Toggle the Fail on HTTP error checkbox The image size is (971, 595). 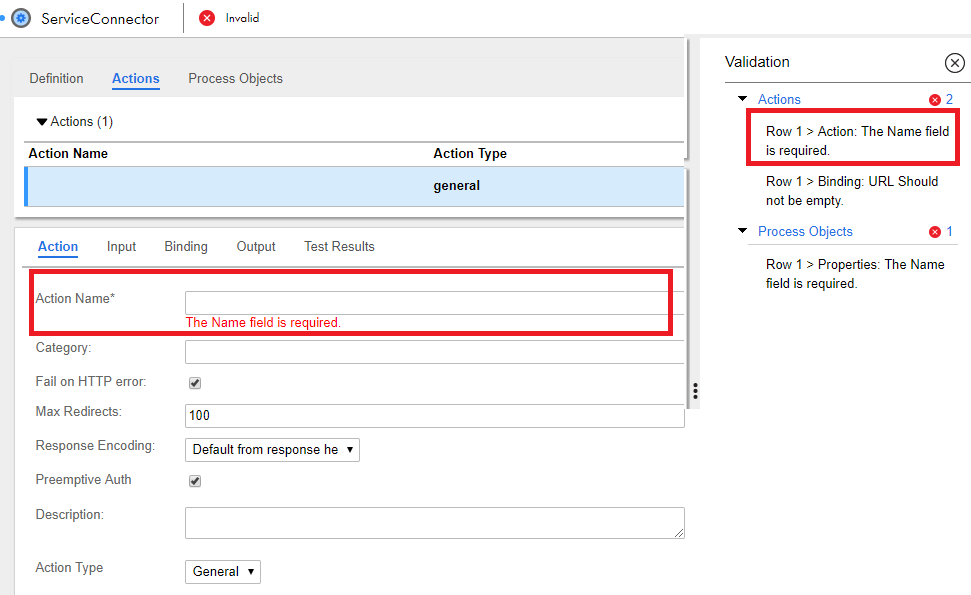pyautogui.click(x=195, y=383)
